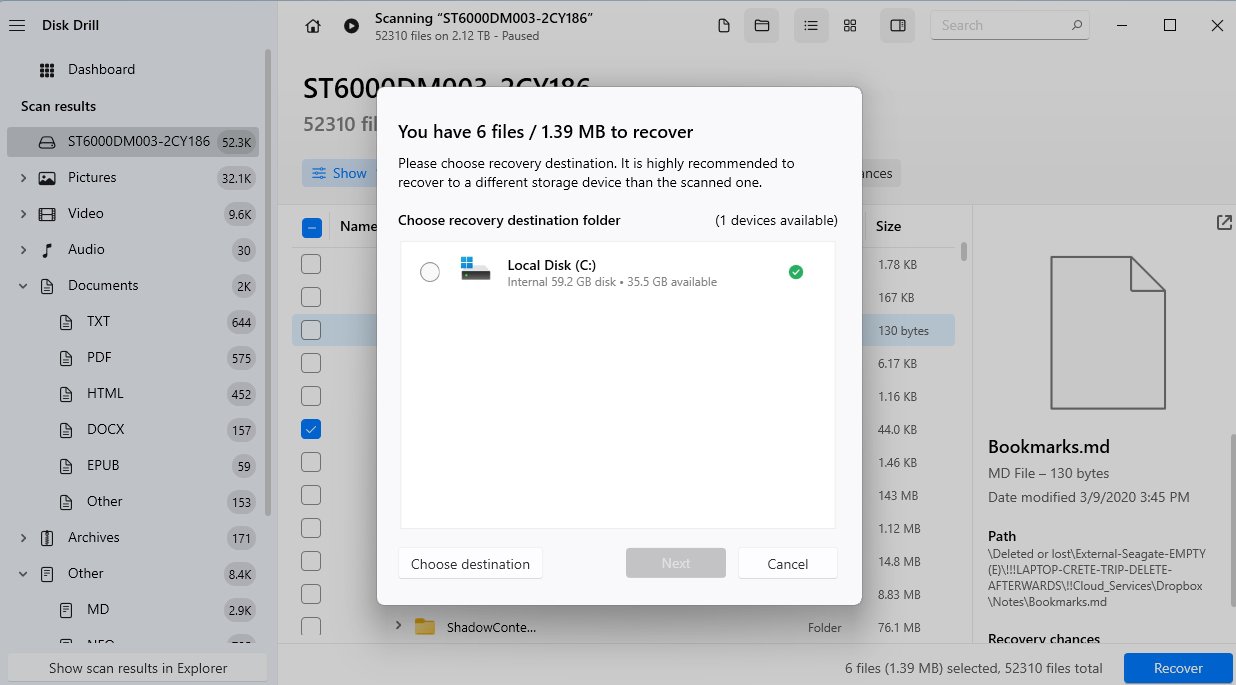
Task: Open the hamburger menu next to Disk Drill
Action: [x=16, y=26]
